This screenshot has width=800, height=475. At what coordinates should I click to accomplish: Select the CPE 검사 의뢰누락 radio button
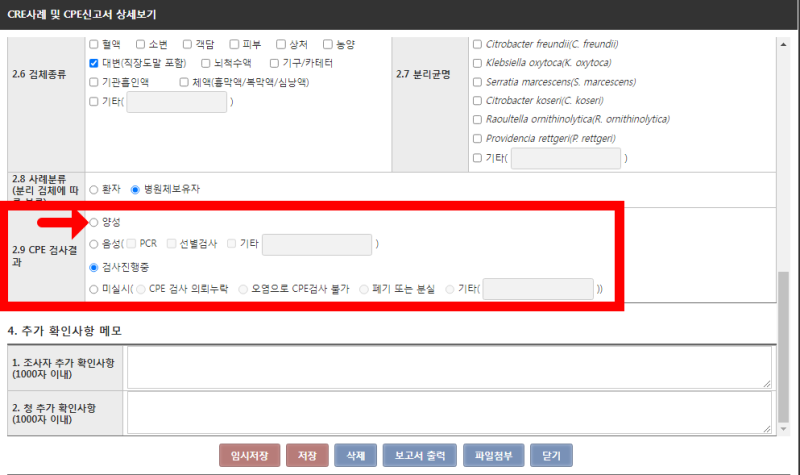(141, 289)
